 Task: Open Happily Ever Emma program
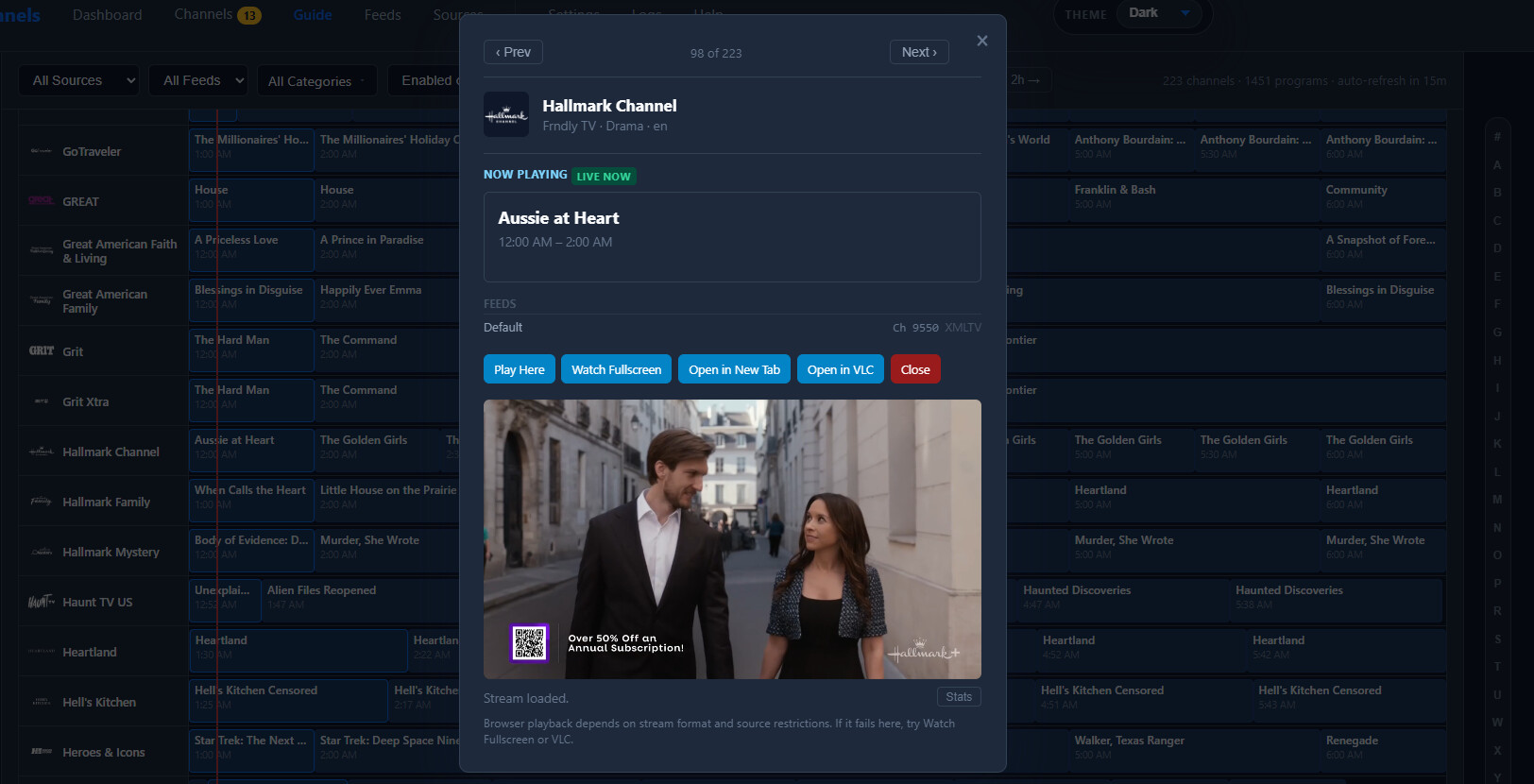(388, 300)
